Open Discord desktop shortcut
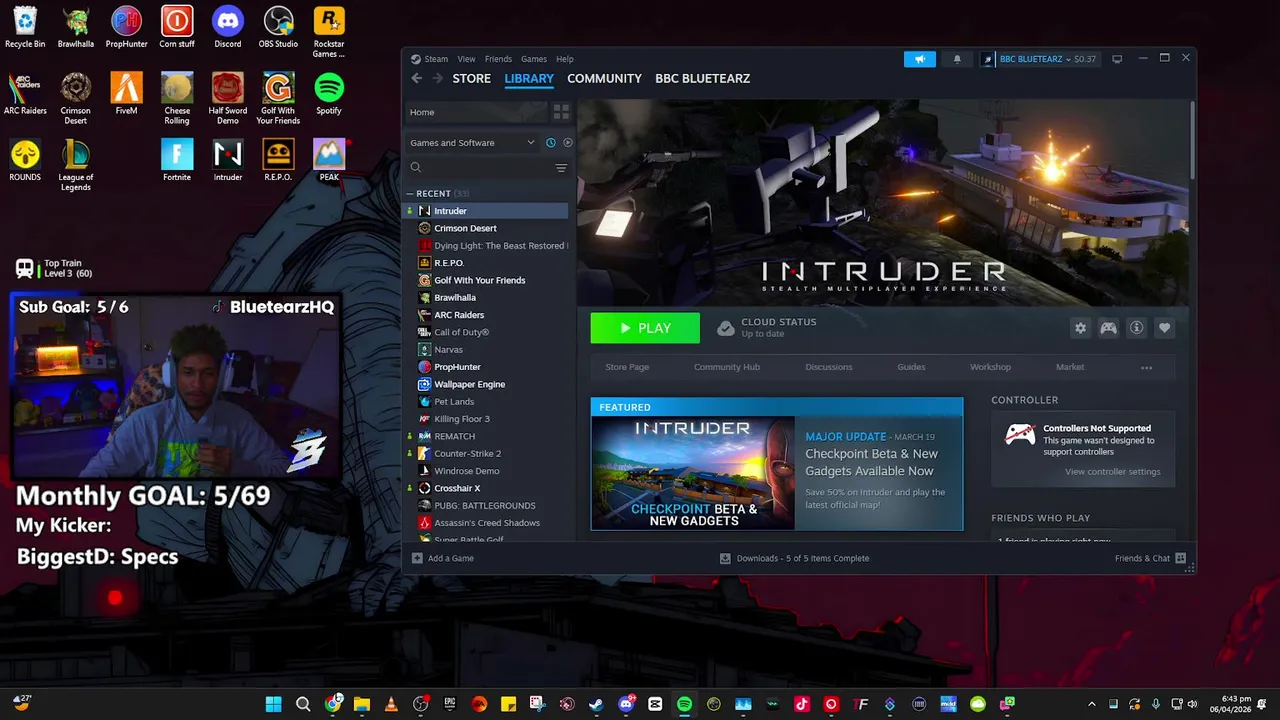This screenshot has height=720, width=1280. pos(227,27)
